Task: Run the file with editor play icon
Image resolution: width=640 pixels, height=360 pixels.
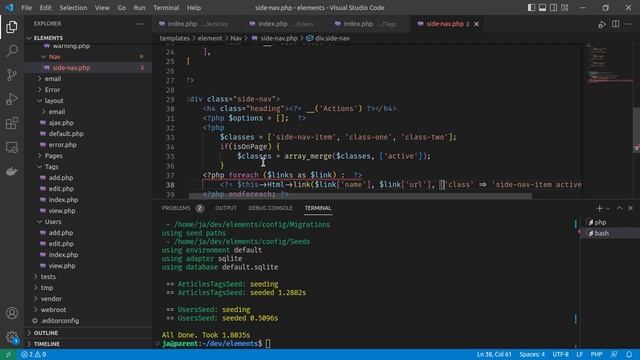Action: [602, 24]
